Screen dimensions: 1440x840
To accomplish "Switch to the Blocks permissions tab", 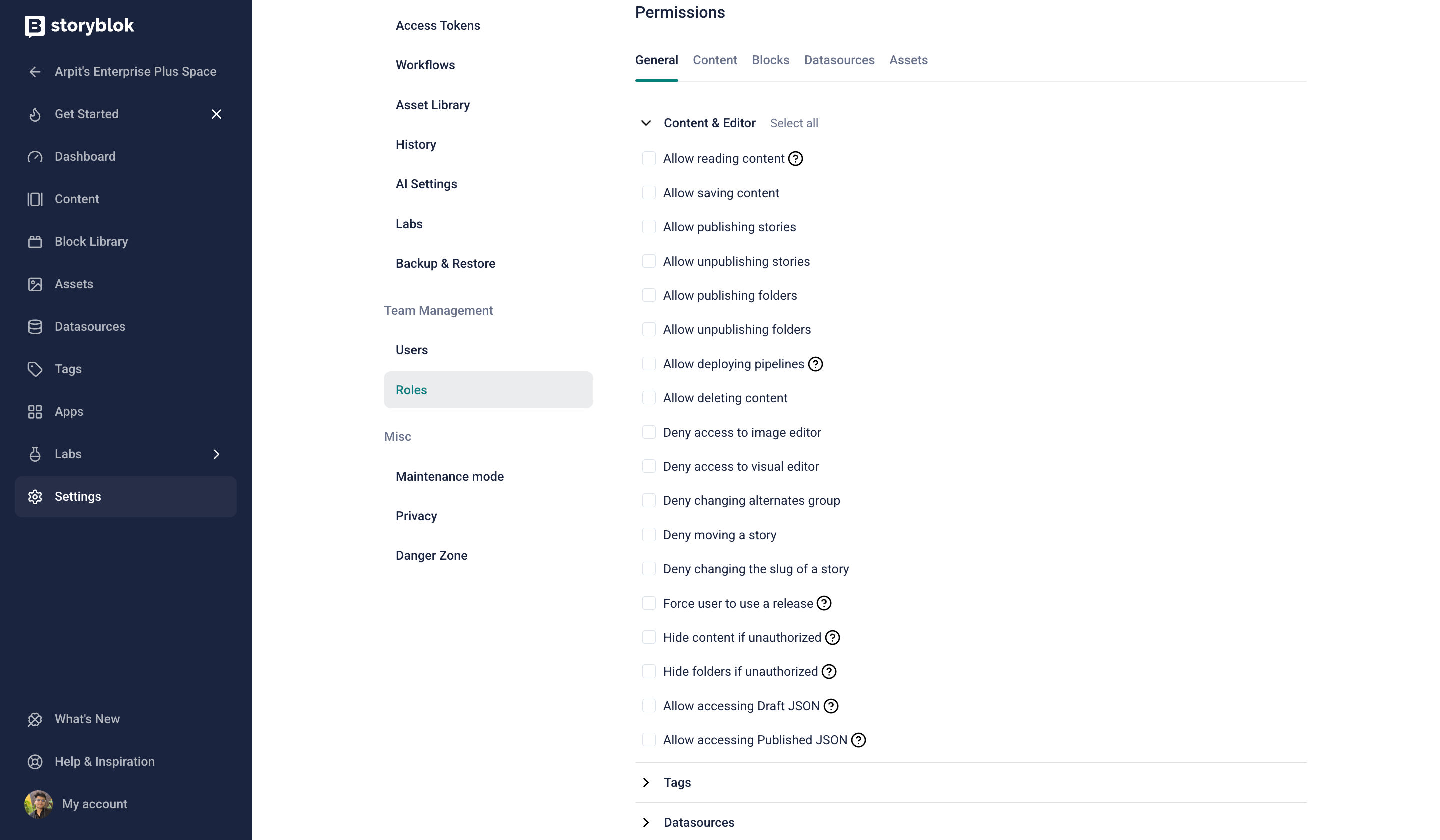I will 770,60.
